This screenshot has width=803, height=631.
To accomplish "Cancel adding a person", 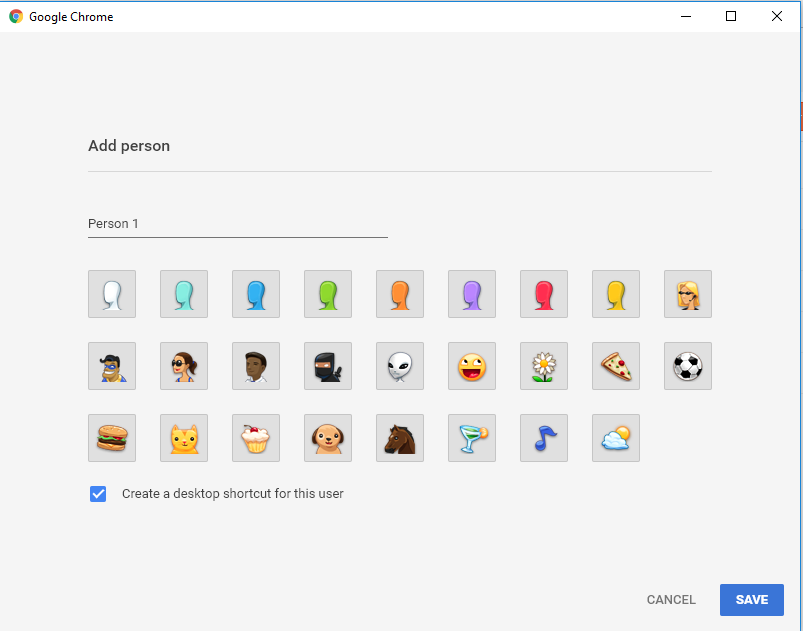I will (x=671, y=600).
